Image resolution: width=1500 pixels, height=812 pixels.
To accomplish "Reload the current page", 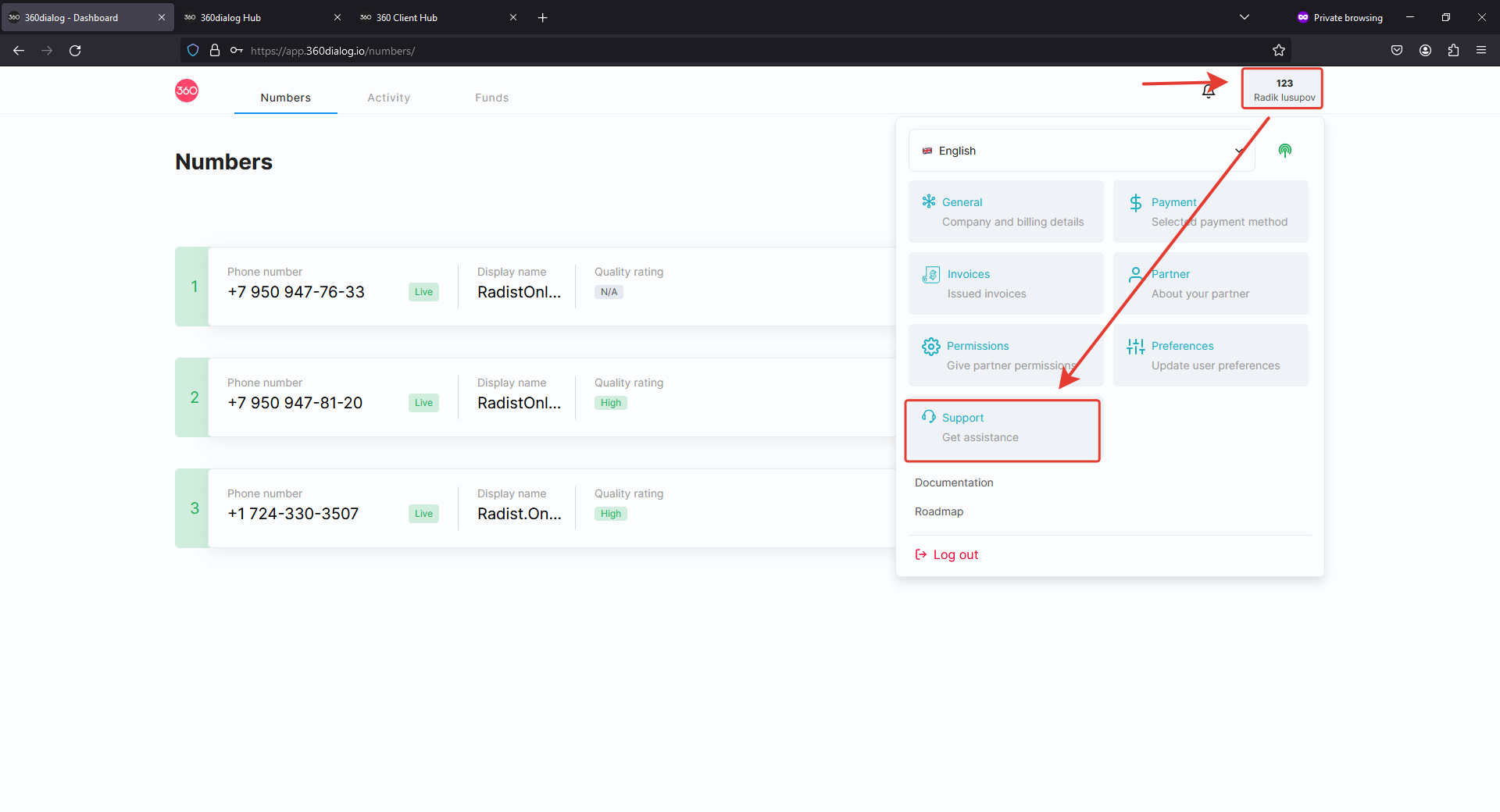I will coord(75,51).
